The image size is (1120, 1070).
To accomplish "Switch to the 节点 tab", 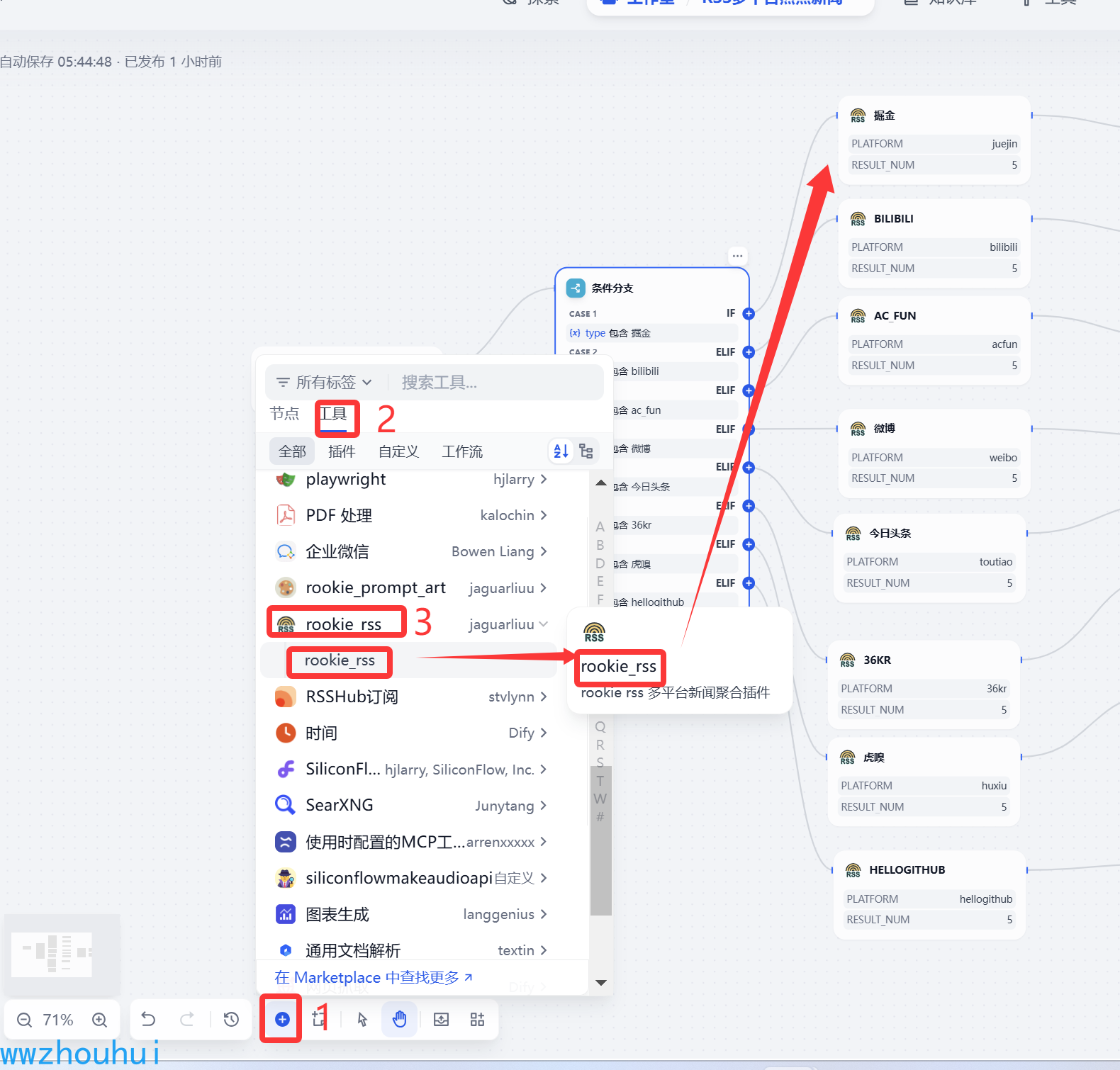I will point(285,413).
